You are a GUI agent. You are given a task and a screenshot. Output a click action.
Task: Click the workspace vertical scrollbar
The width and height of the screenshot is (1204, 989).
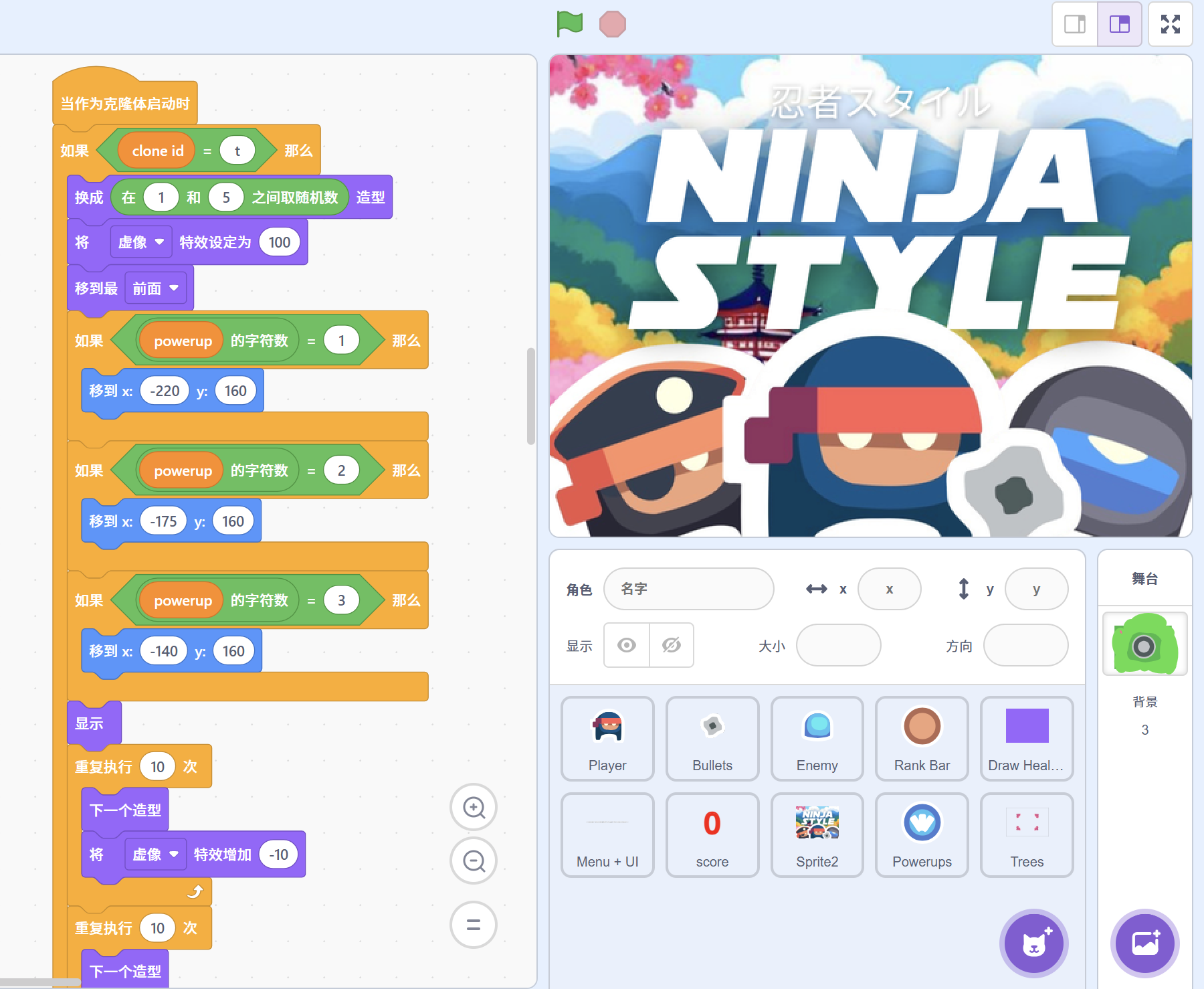click(x=531, y=396)
